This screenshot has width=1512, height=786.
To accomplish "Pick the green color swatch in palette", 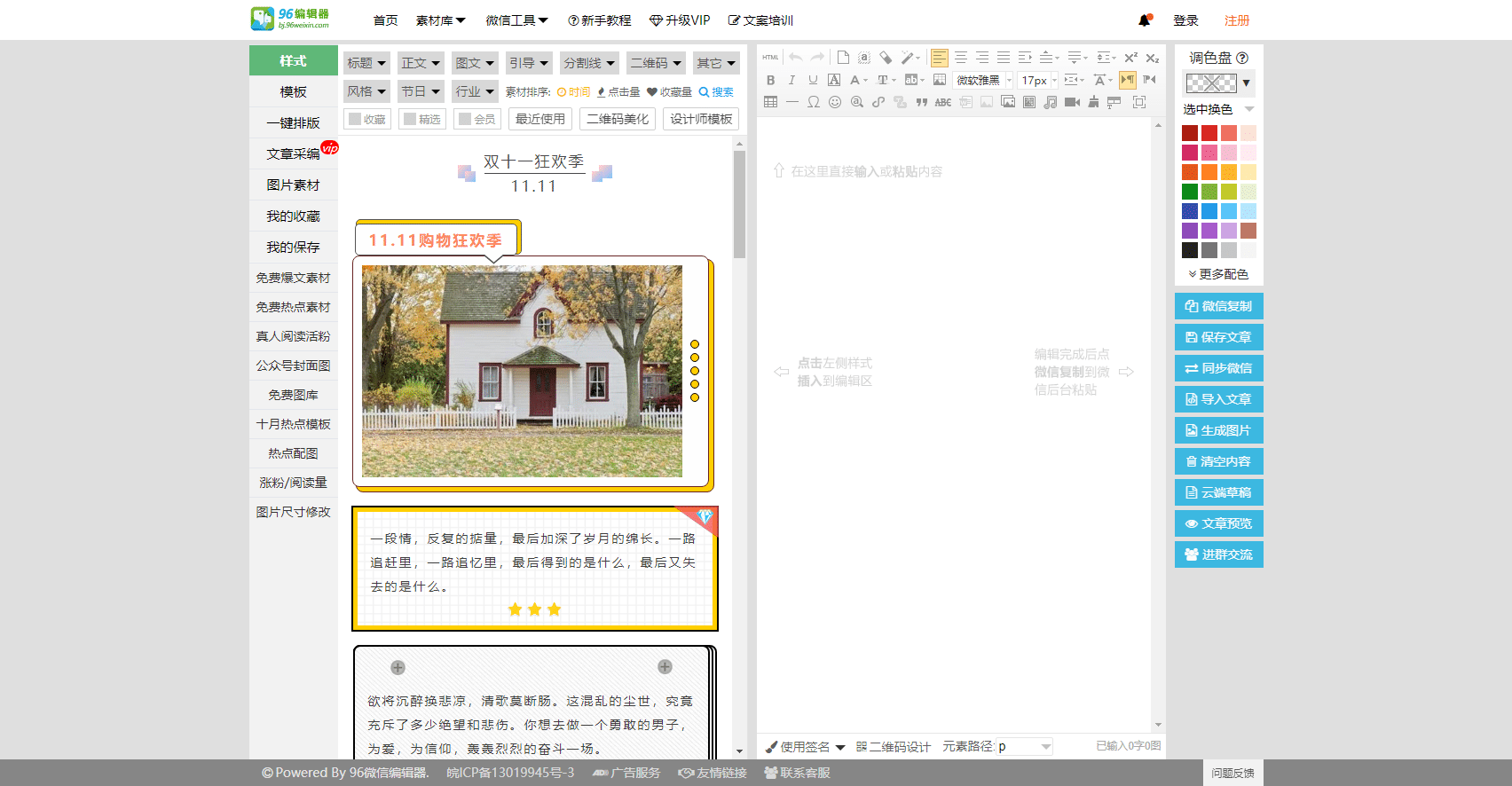I will point(1190,192).
